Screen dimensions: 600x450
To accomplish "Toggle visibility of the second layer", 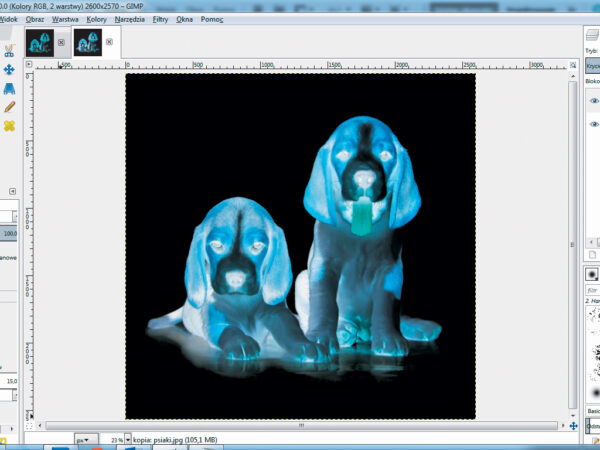I will (x=594, y=124).
